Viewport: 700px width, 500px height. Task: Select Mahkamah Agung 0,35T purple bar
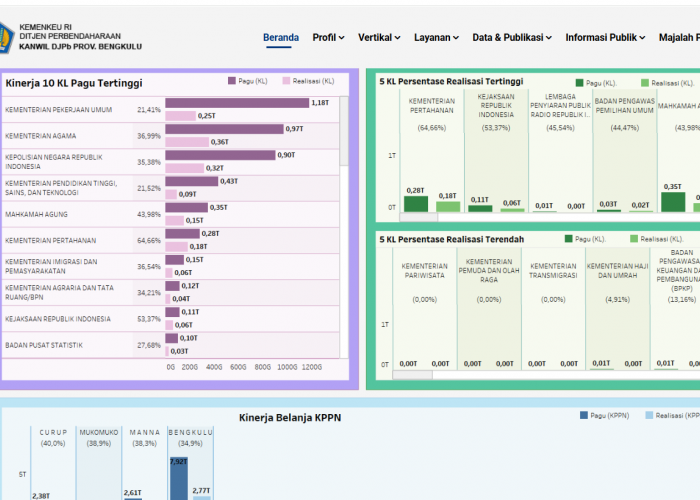187,208
